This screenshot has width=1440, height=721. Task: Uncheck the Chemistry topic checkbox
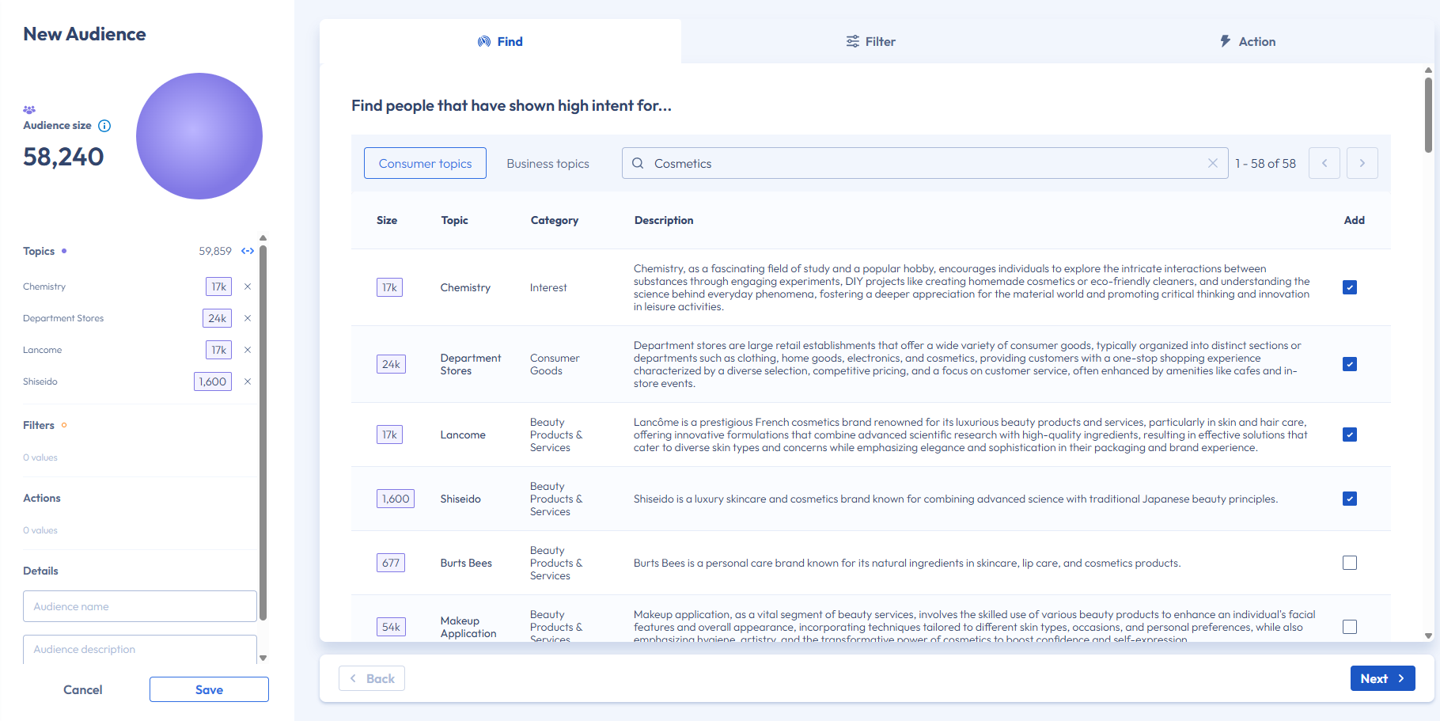click(x=1349, y=287)
